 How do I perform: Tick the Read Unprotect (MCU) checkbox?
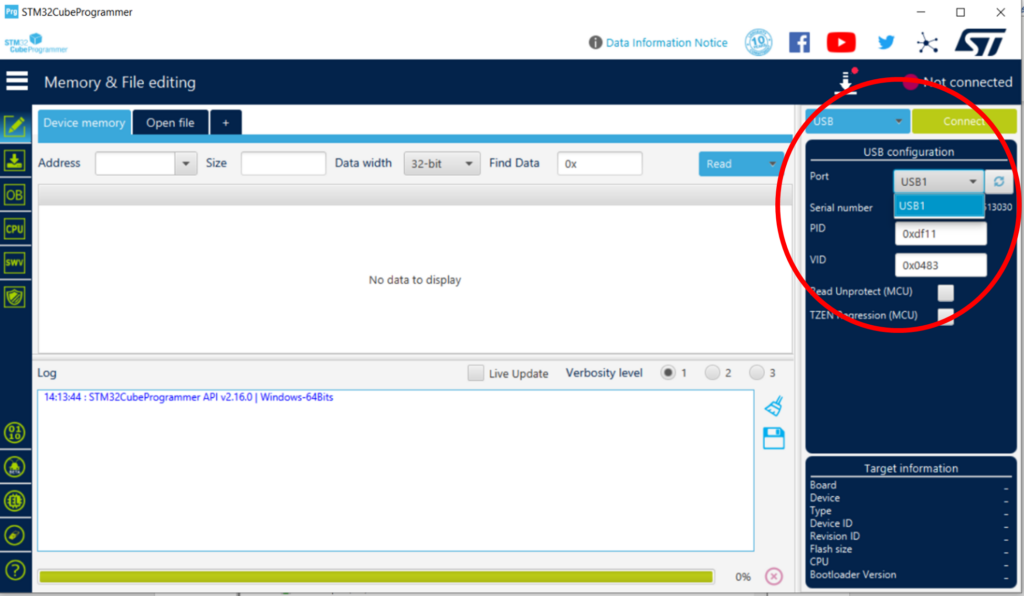(945, 292)
